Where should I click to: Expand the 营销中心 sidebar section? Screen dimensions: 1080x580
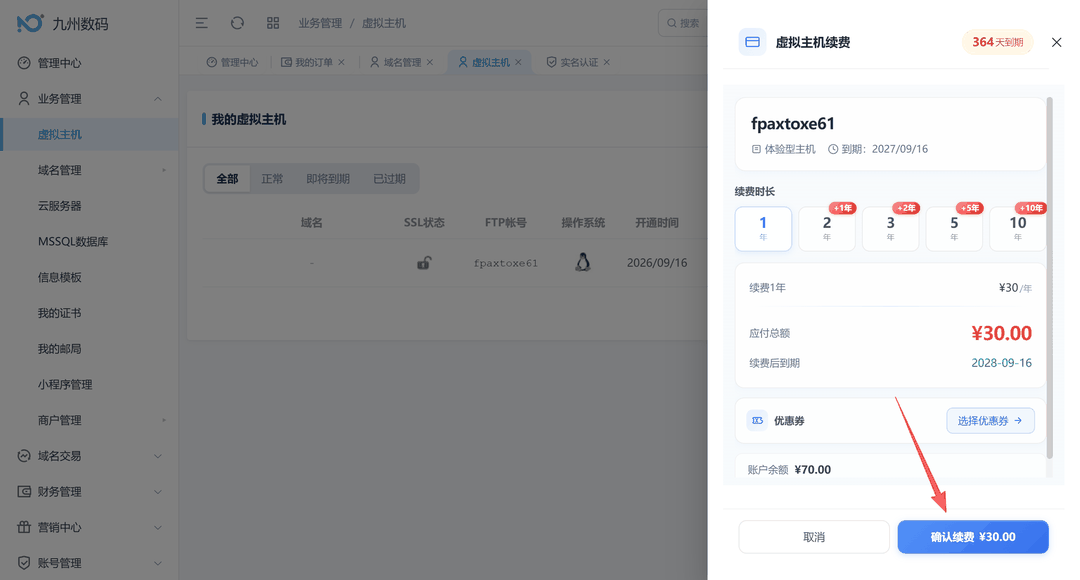click(x=158, y=528)
